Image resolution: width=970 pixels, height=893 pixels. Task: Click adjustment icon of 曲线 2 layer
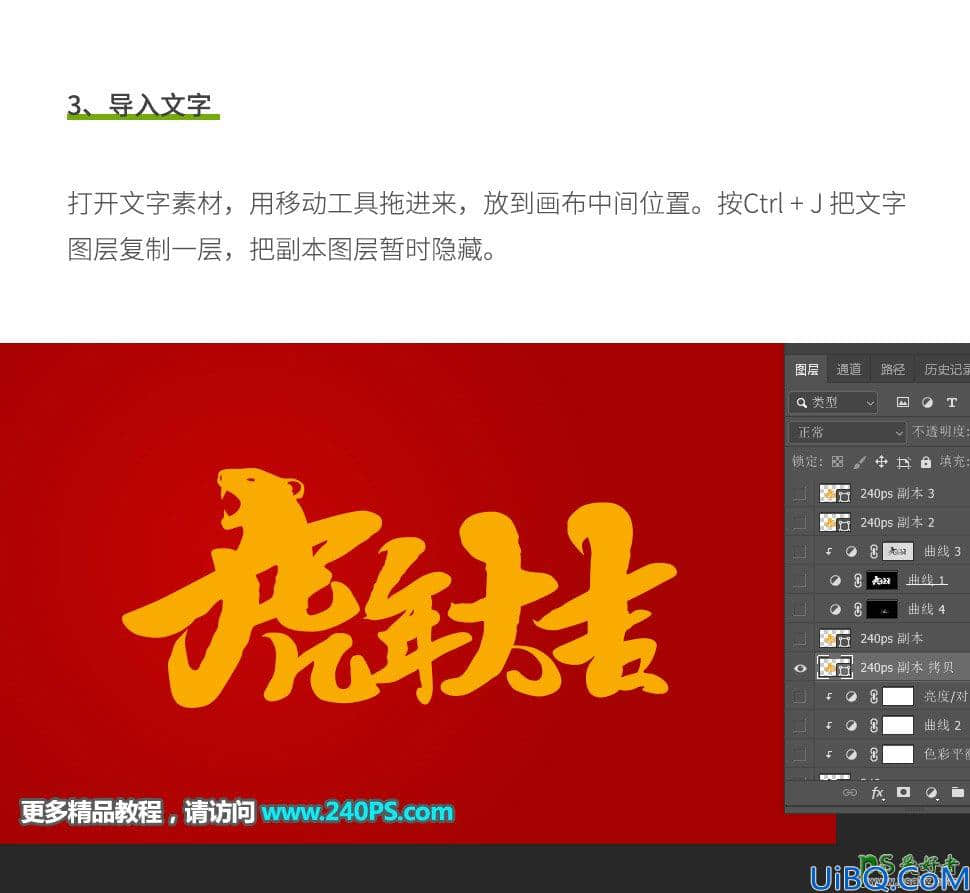click(851, 725)
